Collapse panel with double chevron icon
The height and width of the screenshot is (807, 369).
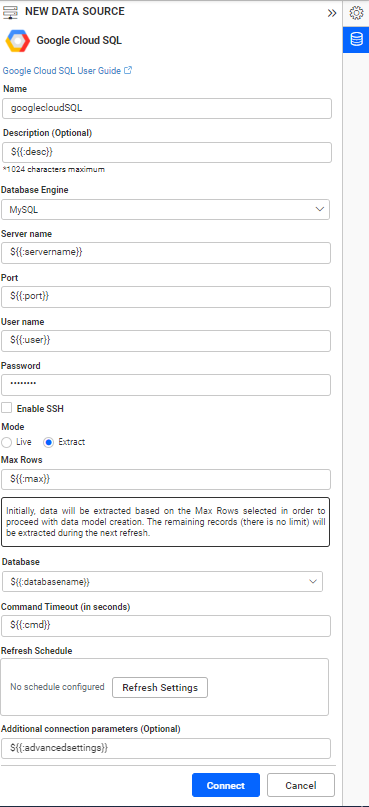point(332,13)
